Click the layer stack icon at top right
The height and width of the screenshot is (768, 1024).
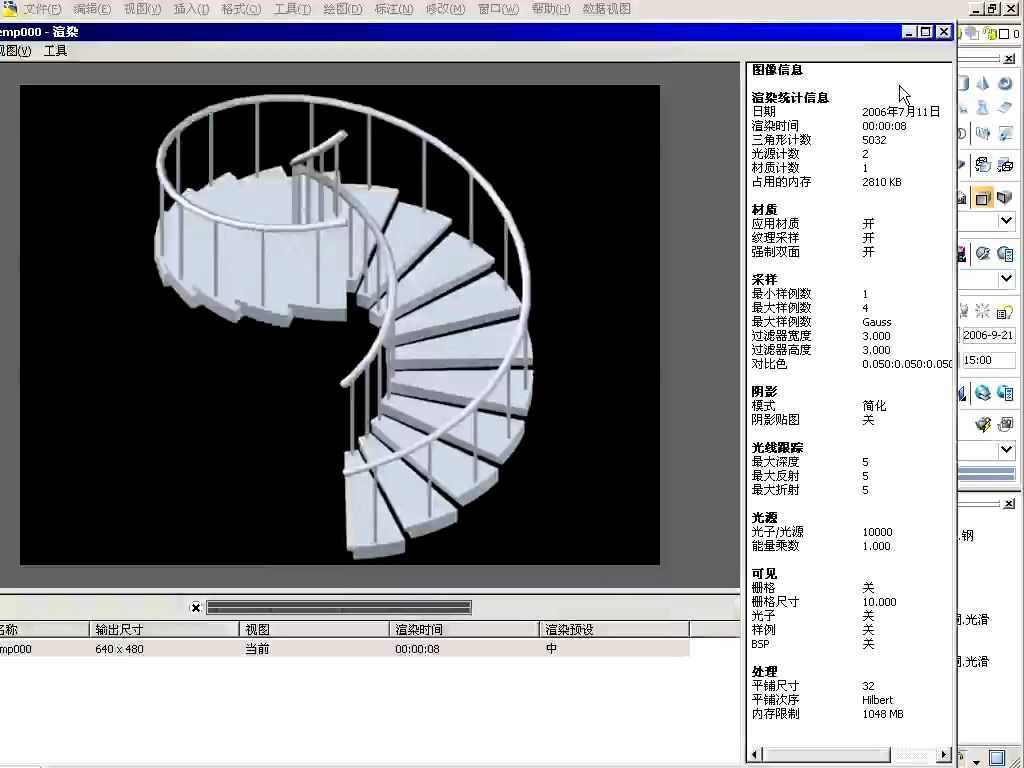pos(973,33)
